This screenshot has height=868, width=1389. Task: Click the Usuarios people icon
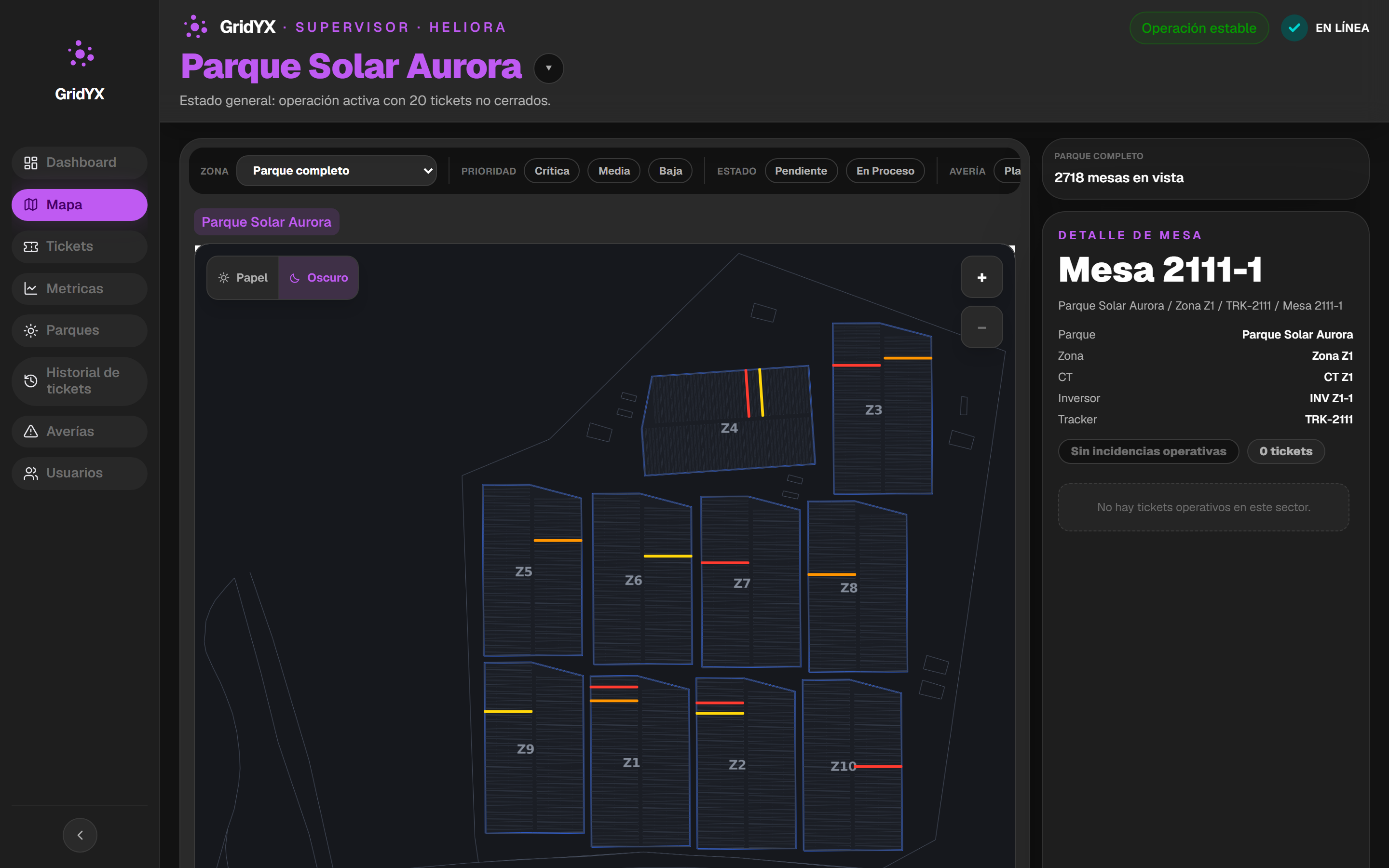click(31, 473)
